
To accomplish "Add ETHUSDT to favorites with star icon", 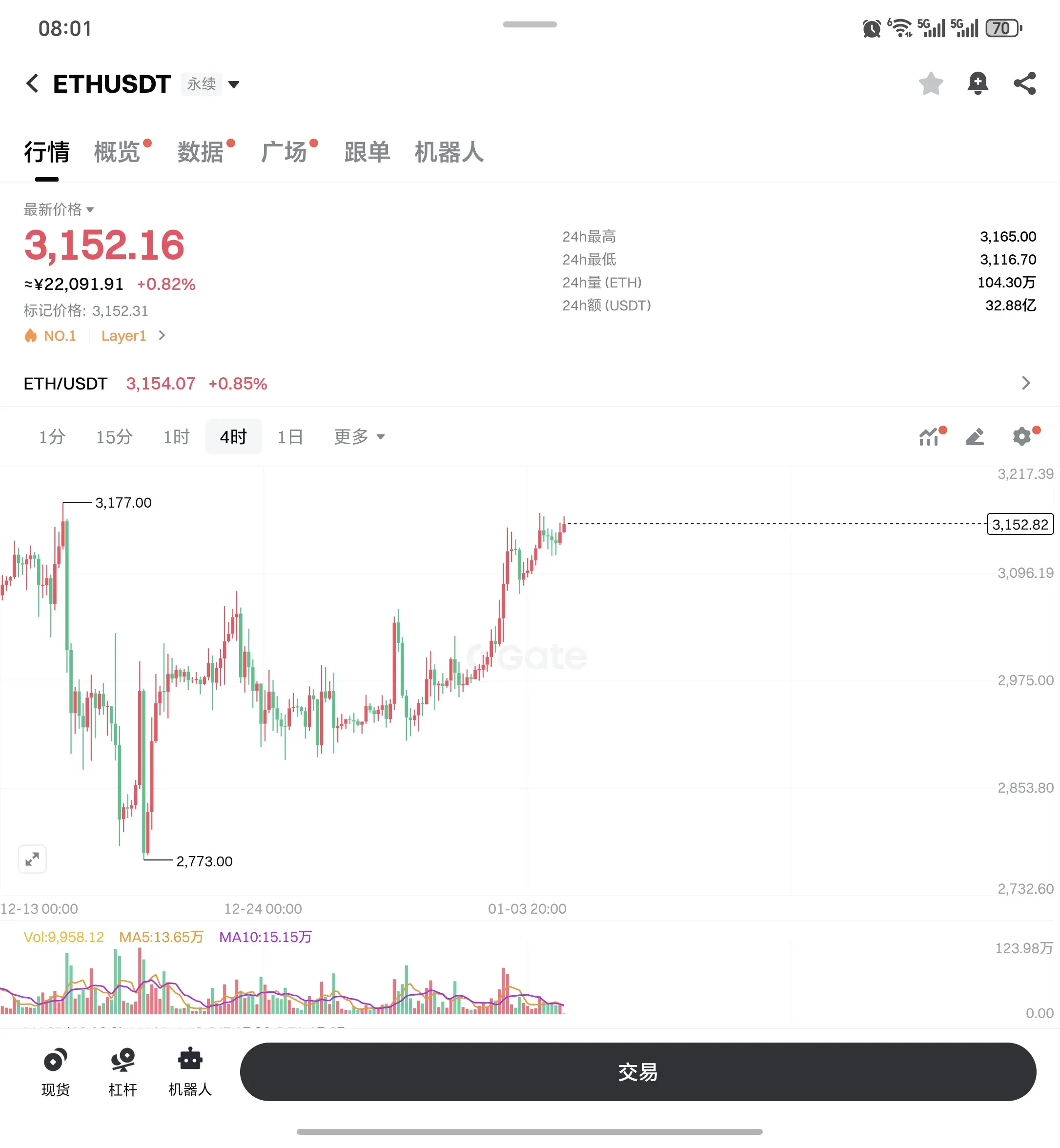I will tap(930, 84).
